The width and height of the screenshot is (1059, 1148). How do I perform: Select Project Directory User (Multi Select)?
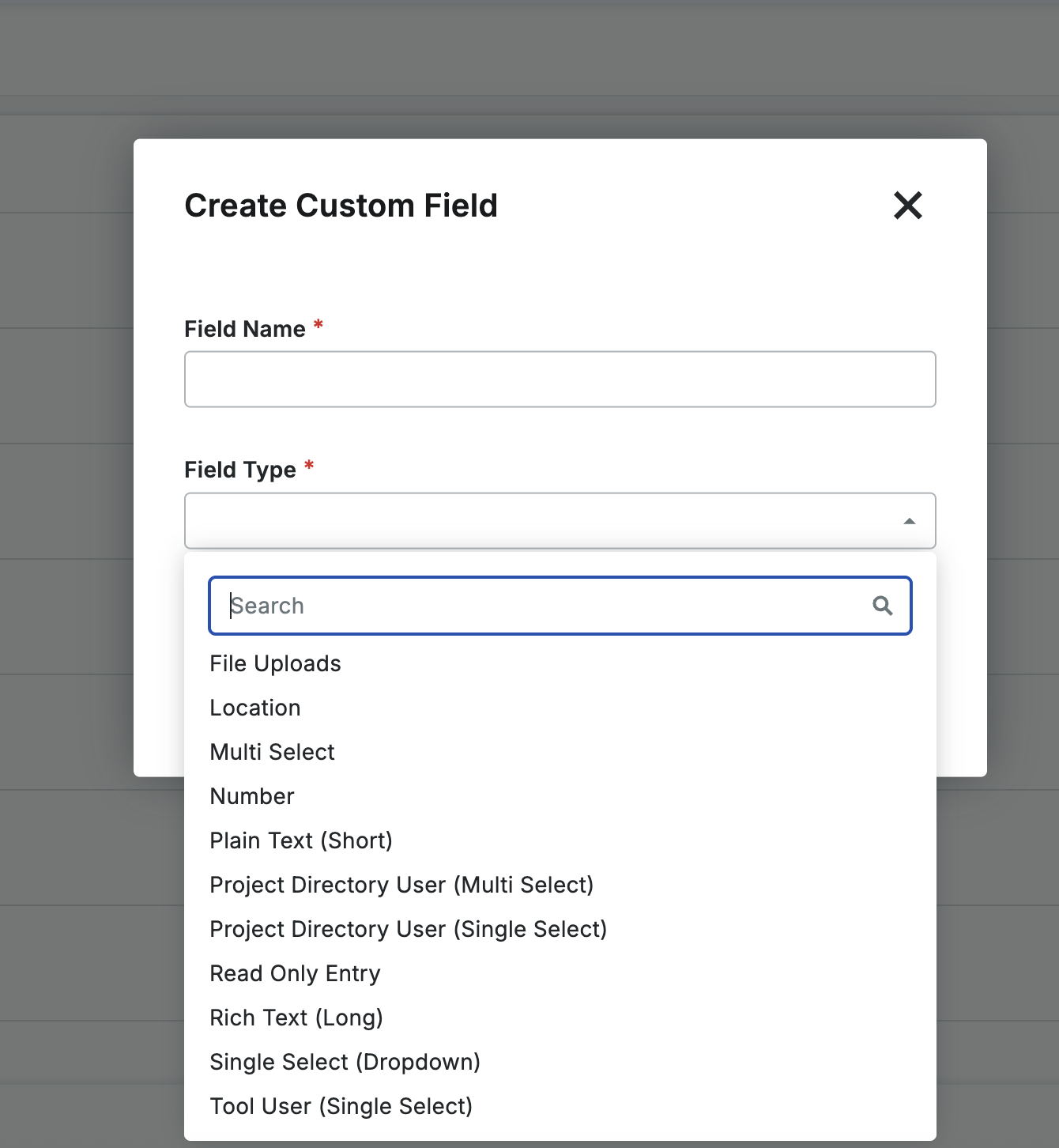(x=401, y=885)
